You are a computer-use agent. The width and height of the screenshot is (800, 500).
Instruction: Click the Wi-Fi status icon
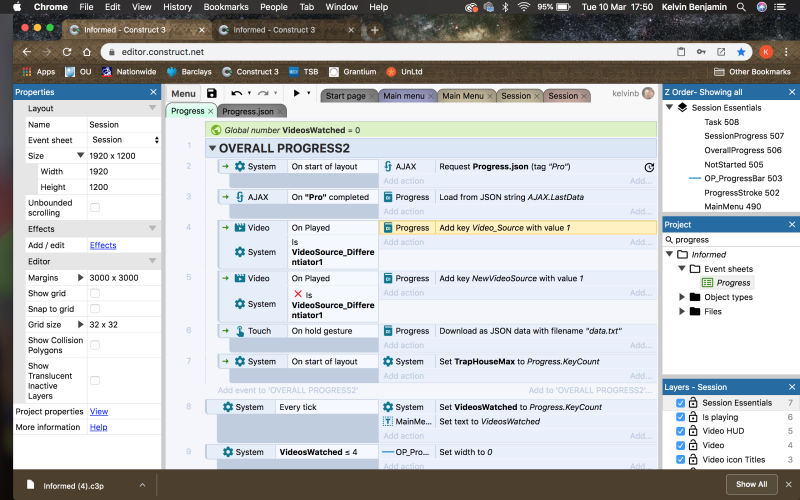523,7
